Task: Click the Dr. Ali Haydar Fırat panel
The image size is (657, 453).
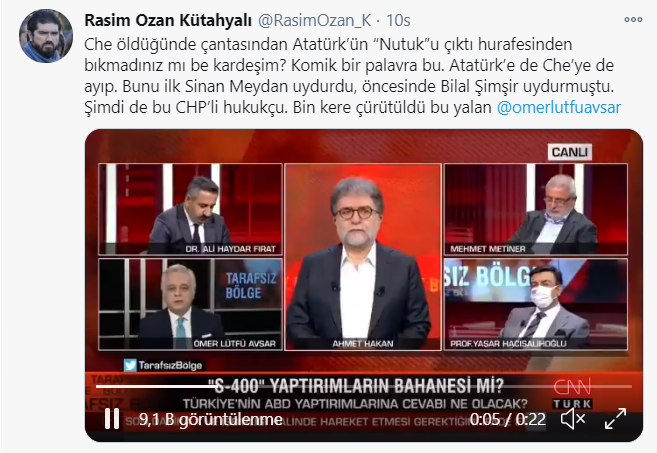Action: coord(190,209)
